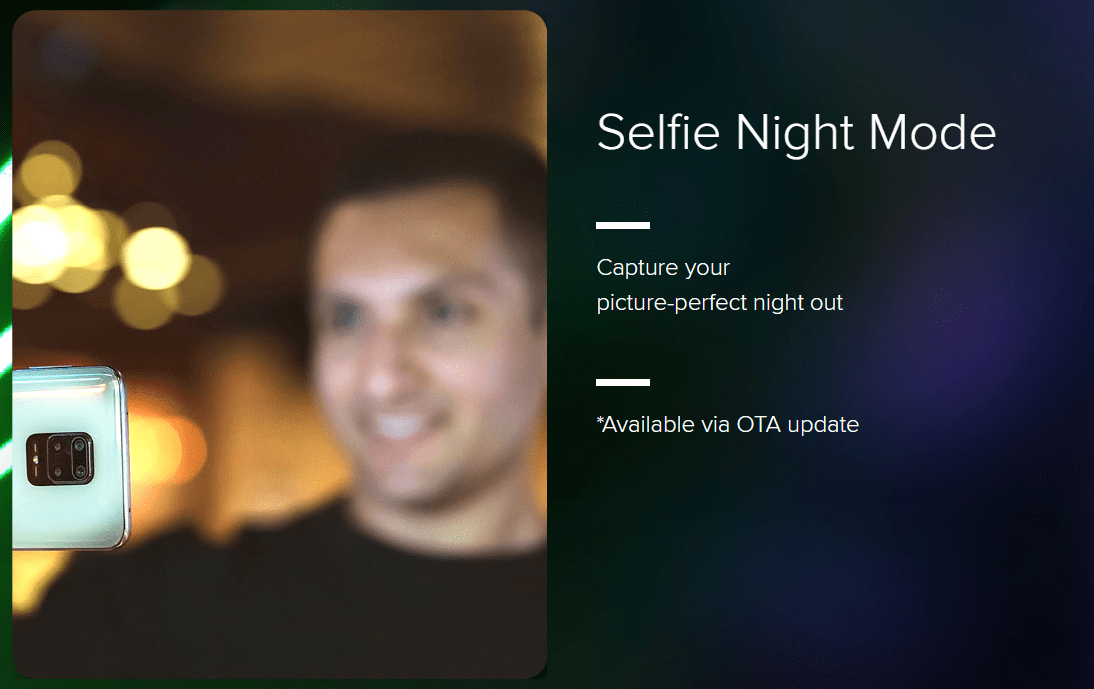Click the word "Mode" in the title

click(932, 132)
